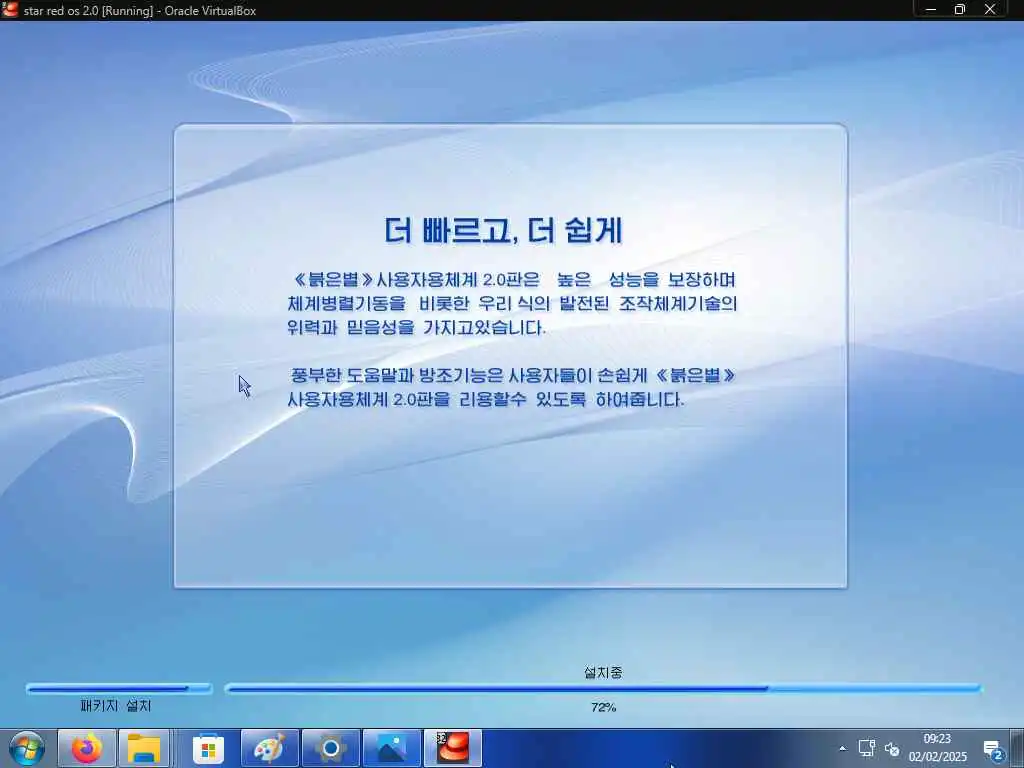
Task: Select the VirtualBox VM taskbar icon
Action: tap(453, 748)
